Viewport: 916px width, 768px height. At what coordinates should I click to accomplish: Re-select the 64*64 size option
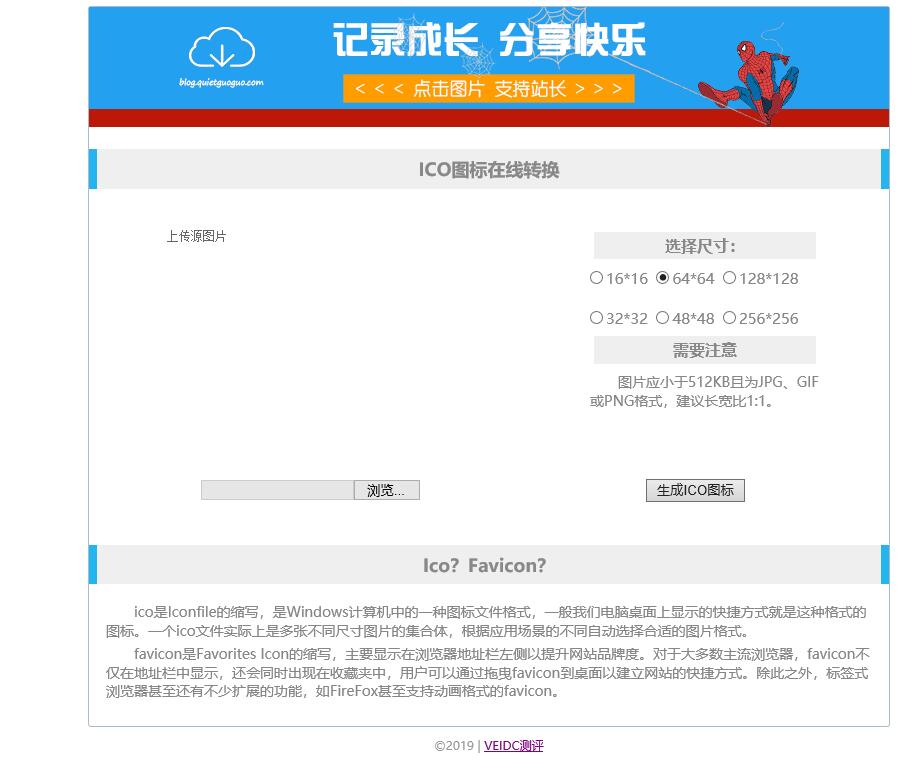pos(662,278)
